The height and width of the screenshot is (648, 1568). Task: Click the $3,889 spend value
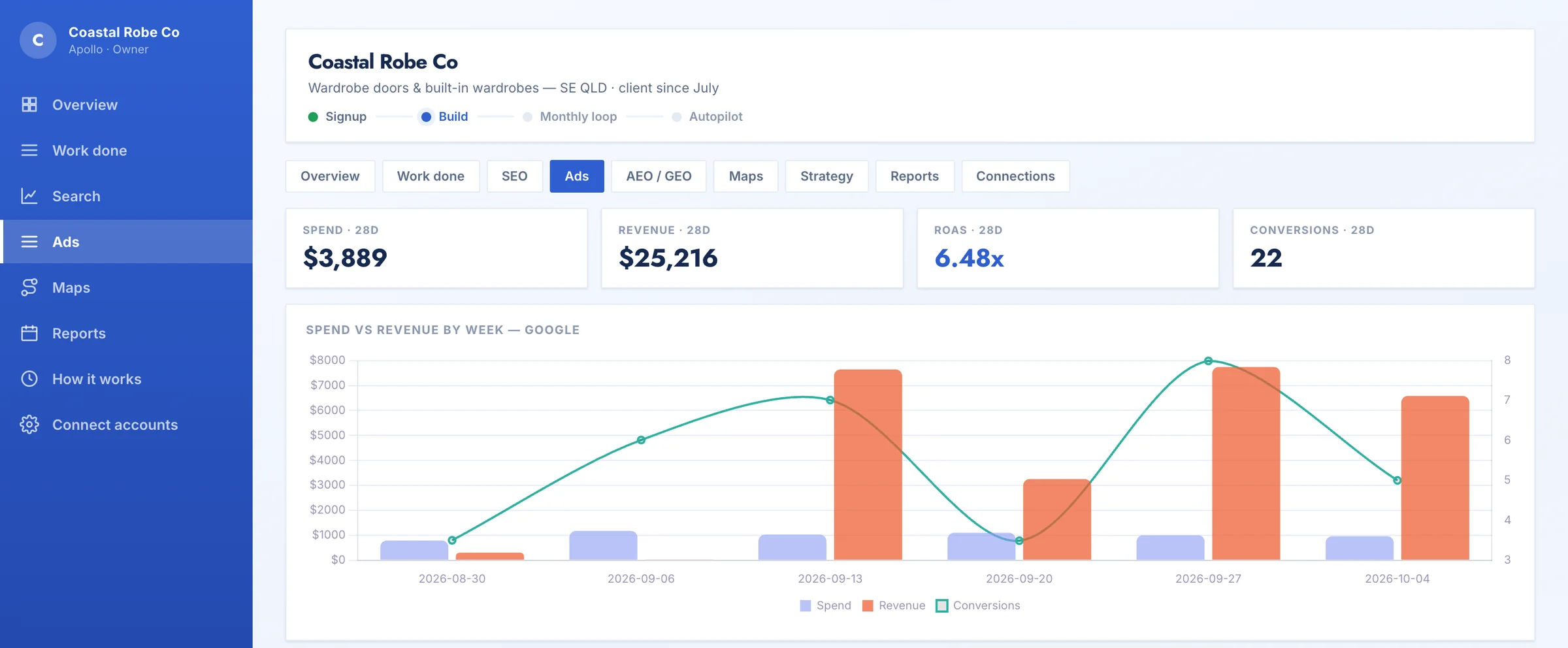point(345,258)
